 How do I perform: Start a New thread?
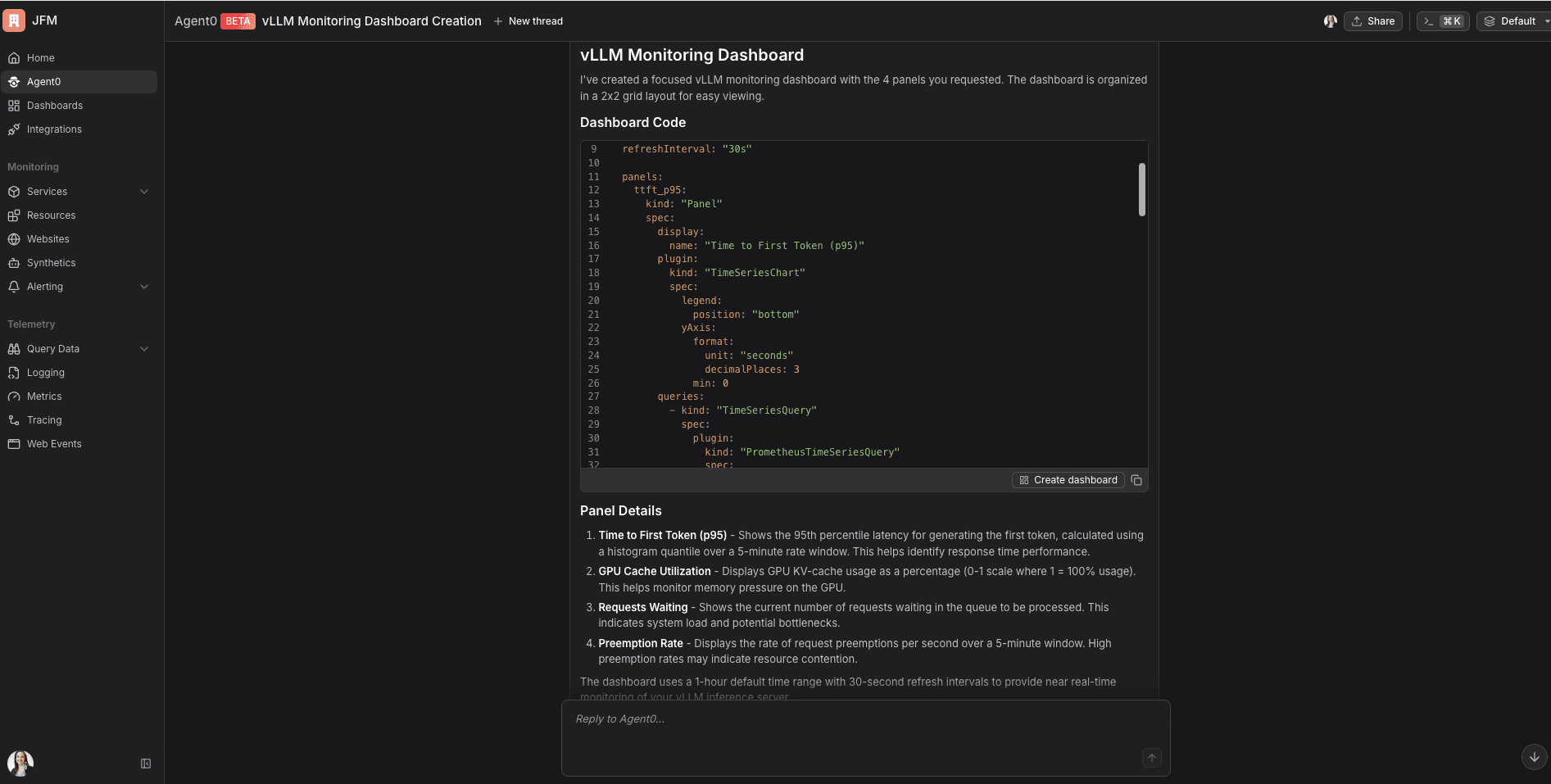[x=528, y=21]
